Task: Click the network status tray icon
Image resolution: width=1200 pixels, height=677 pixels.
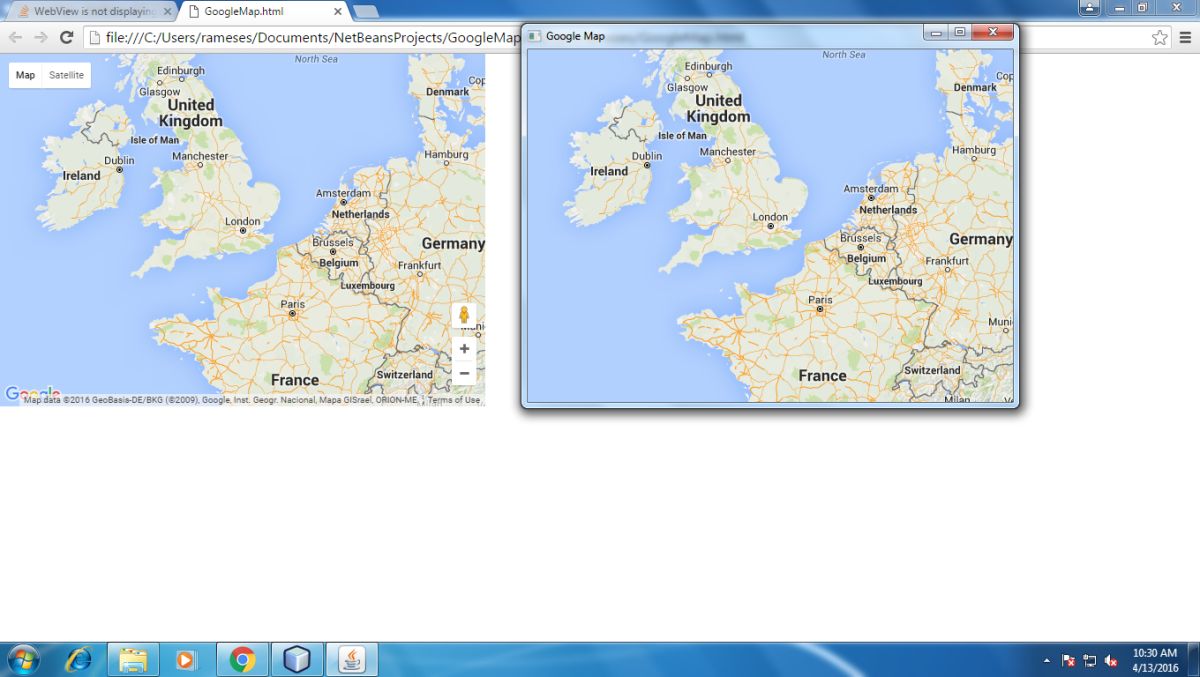Action: tap(1089, 661)
